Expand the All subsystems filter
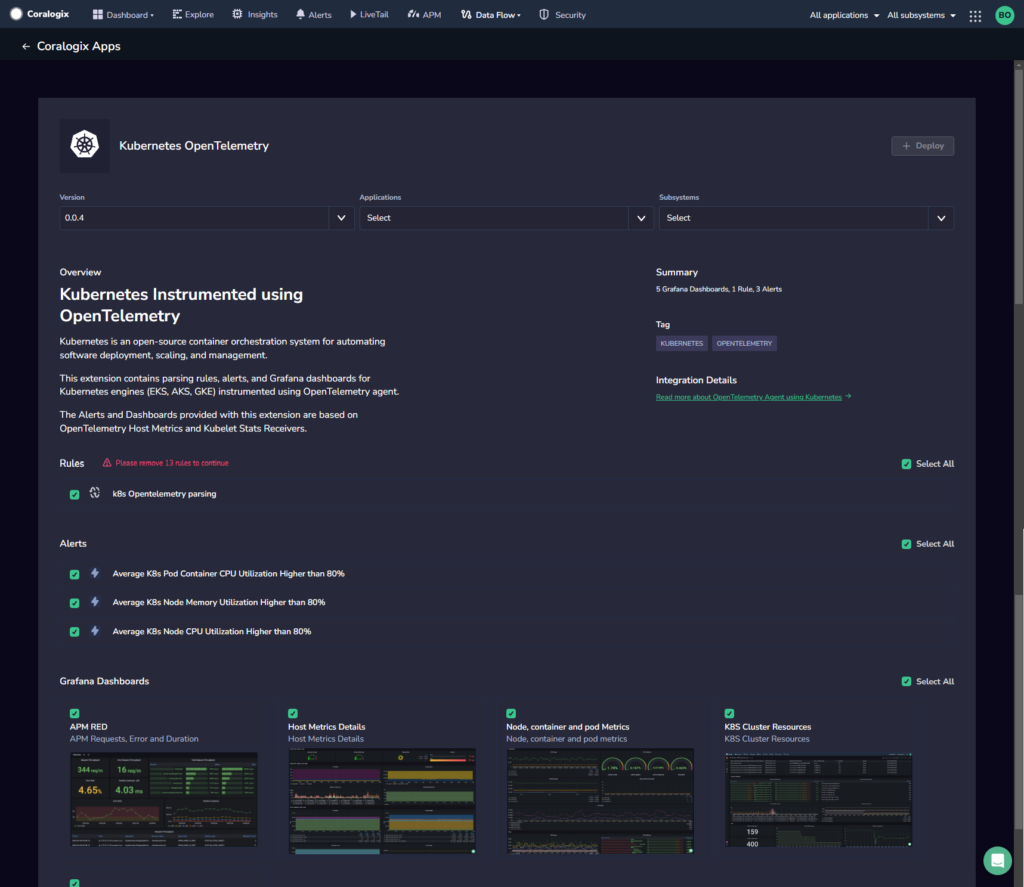Image resolution: width=1024 pixels, height=887 pixels. click(x=921, y=15)
